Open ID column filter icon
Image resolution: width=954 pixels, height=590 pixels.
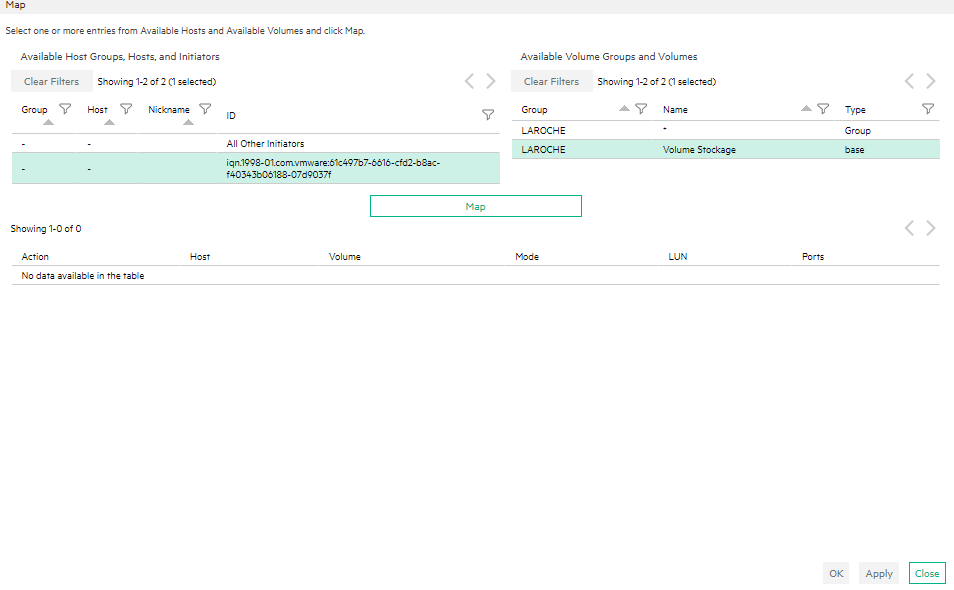tap(488, 114)
